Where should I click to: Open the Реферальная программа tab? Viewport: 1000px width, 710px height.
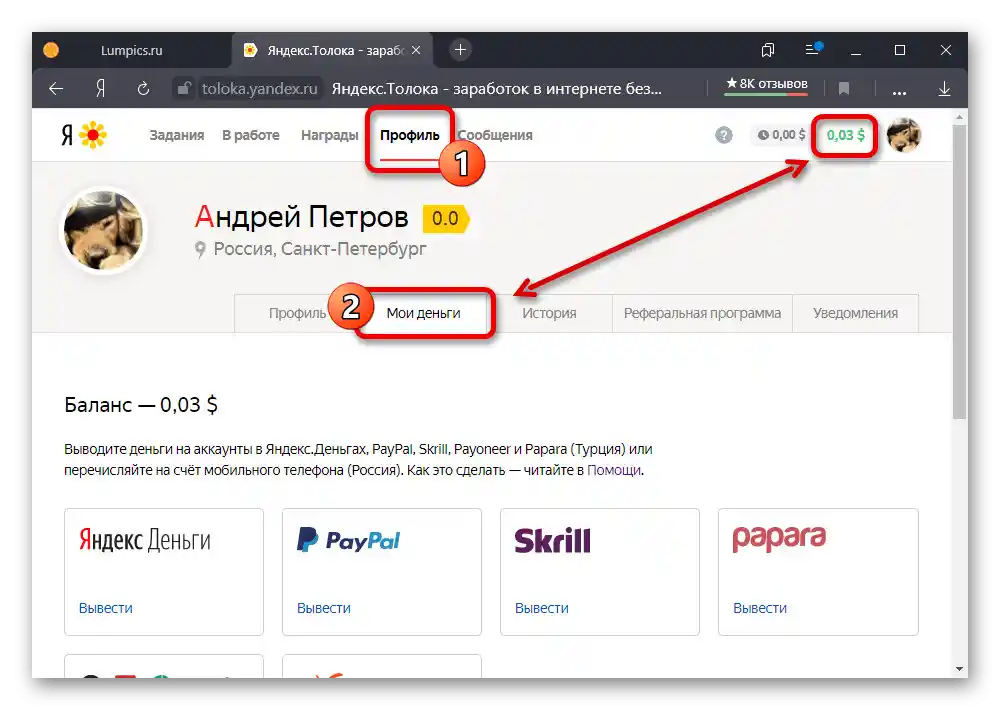point(702,313)
